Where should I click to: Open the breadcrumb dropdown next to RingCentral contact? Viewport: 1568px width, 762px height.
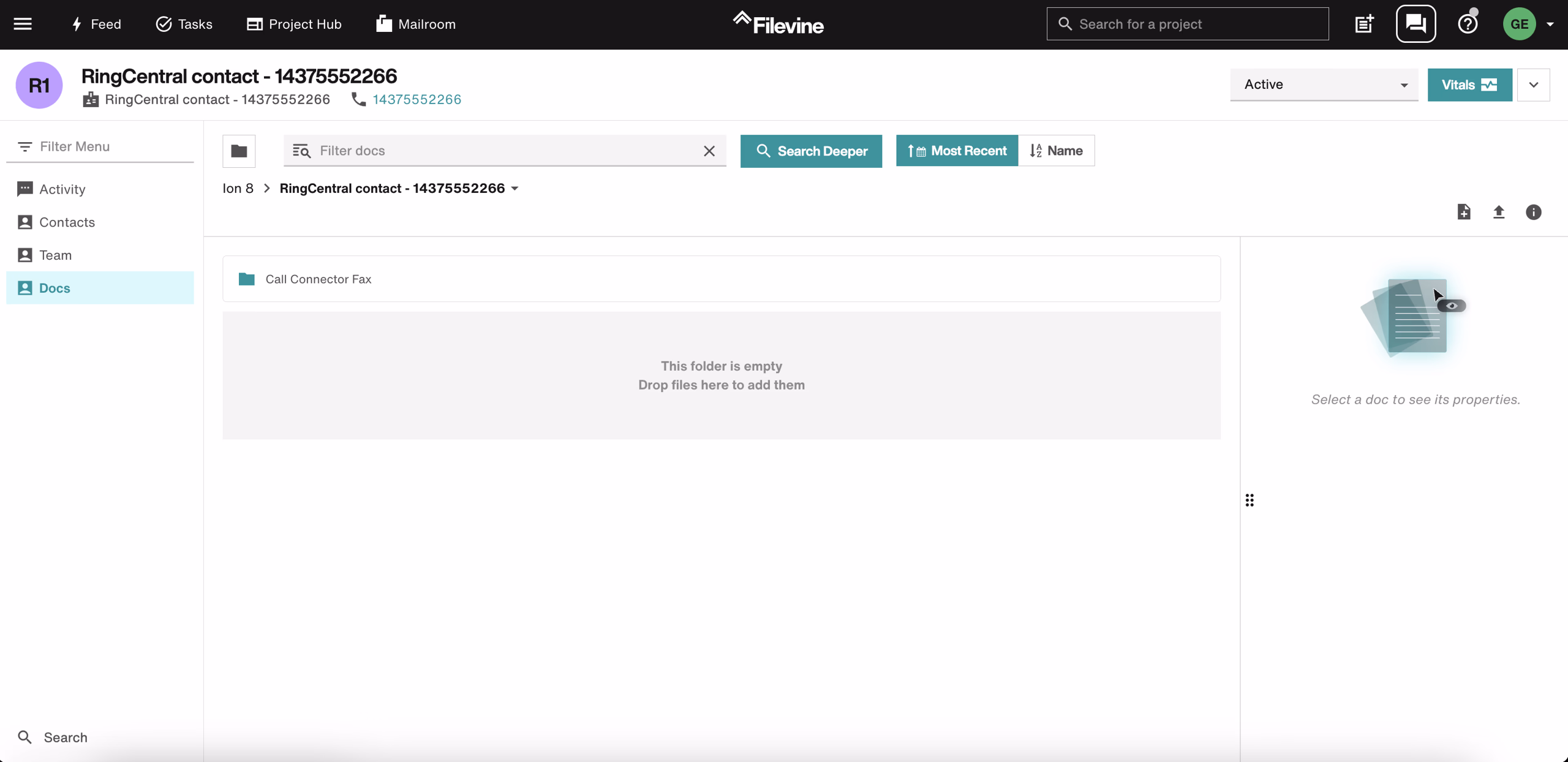coord(515,188)
